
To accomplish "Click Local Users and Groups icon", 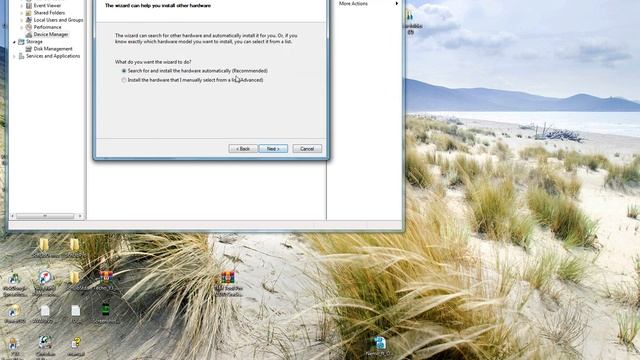I will click(29, 20).
